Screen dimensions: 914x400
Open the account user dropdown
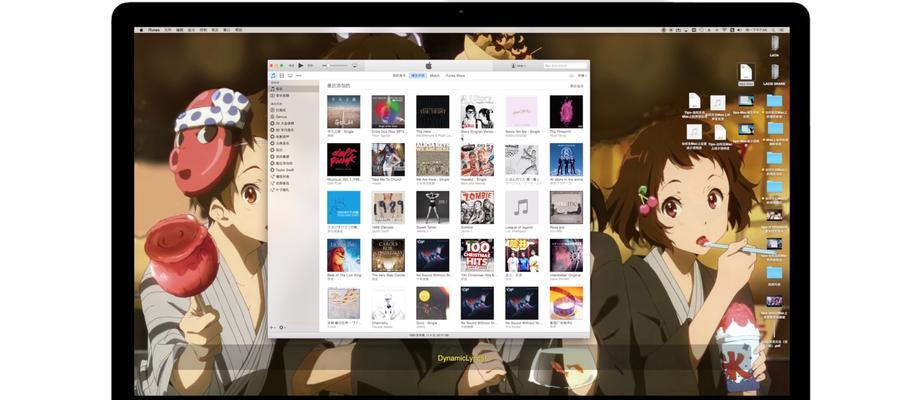point(519,66)
